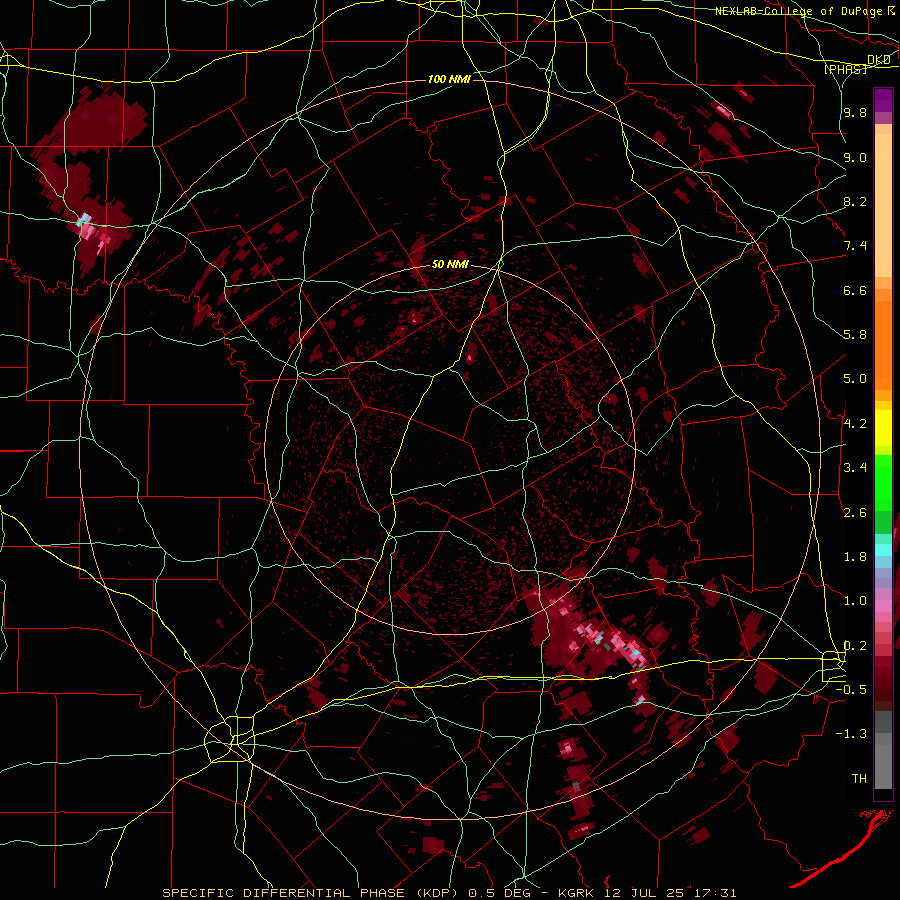
Task: Click the 5.0 scale value
Action: click(x=855, y=379)
